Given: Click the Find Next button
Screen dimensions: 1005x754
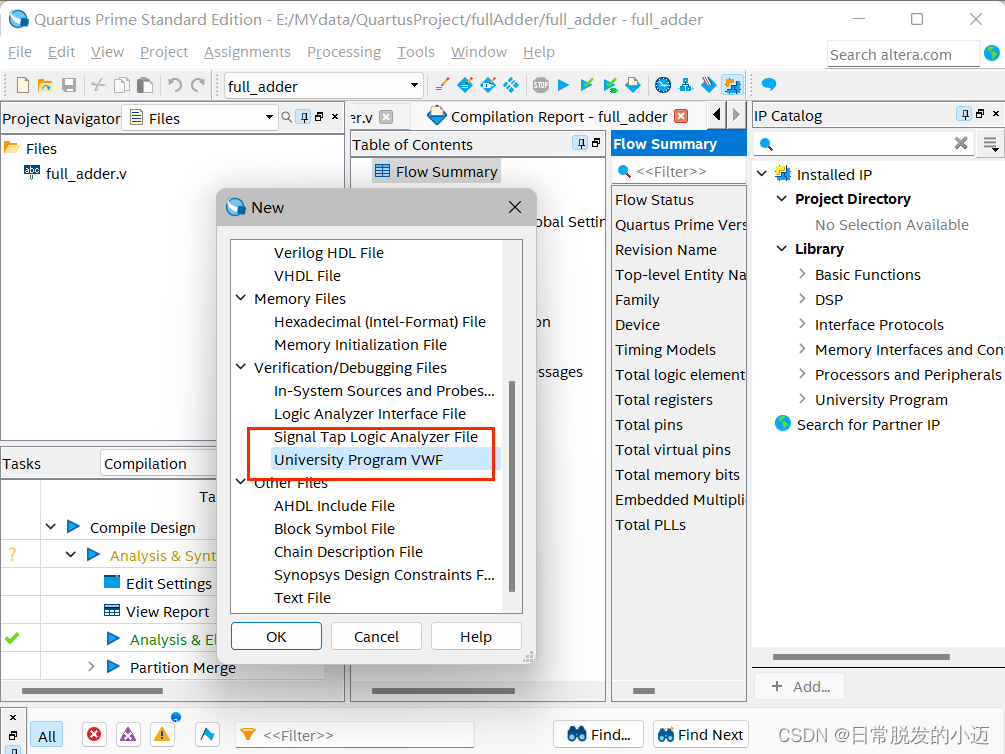Looking at the screenshot, I should pyautogui.click(x=701, y=734).
